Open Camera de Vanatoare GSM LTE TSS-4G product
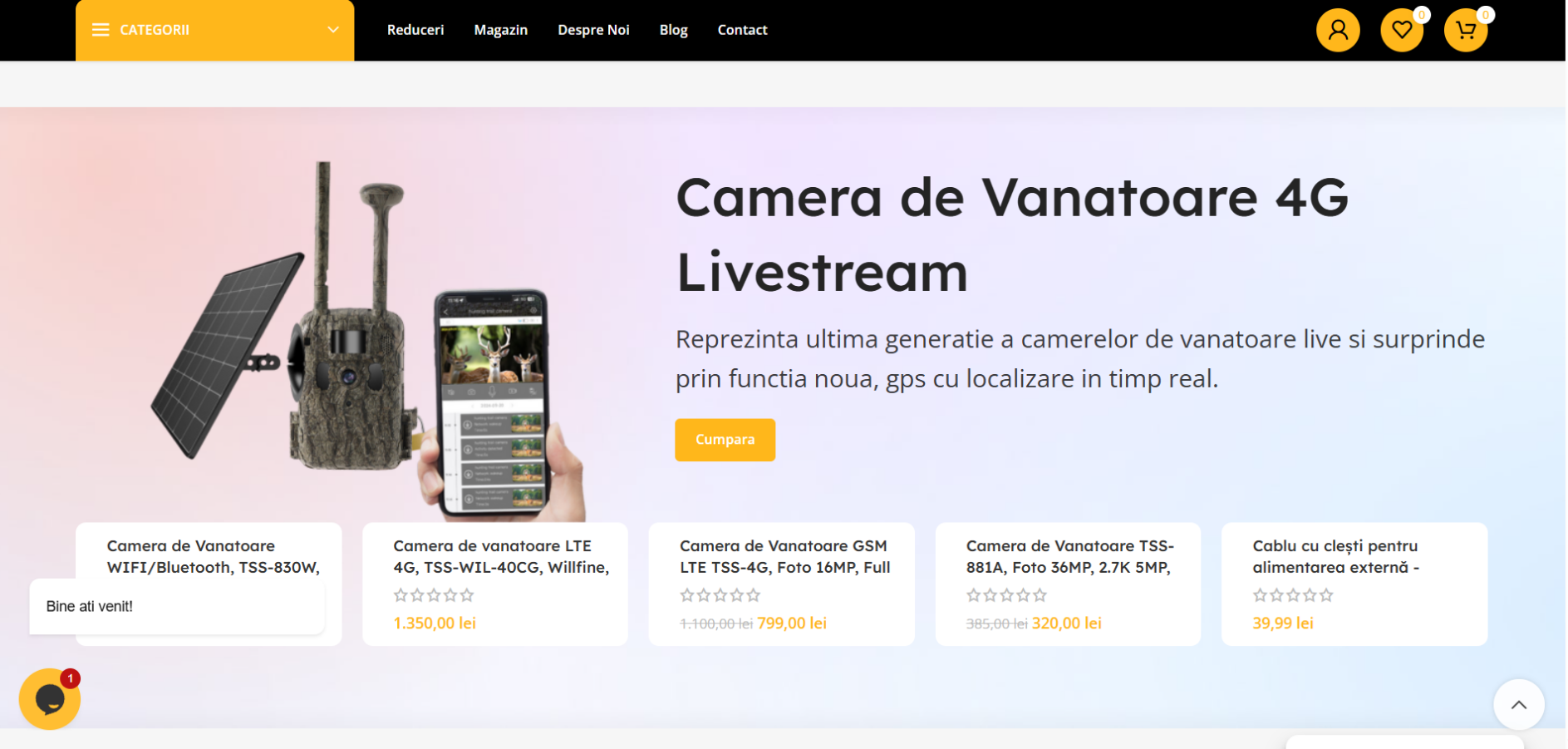 point(786,557)
